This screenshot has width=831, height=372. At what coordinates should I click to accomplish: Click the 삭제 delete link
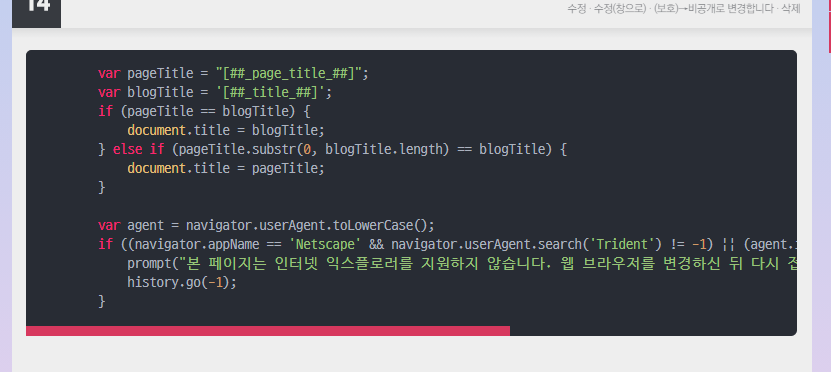point(791,8)
